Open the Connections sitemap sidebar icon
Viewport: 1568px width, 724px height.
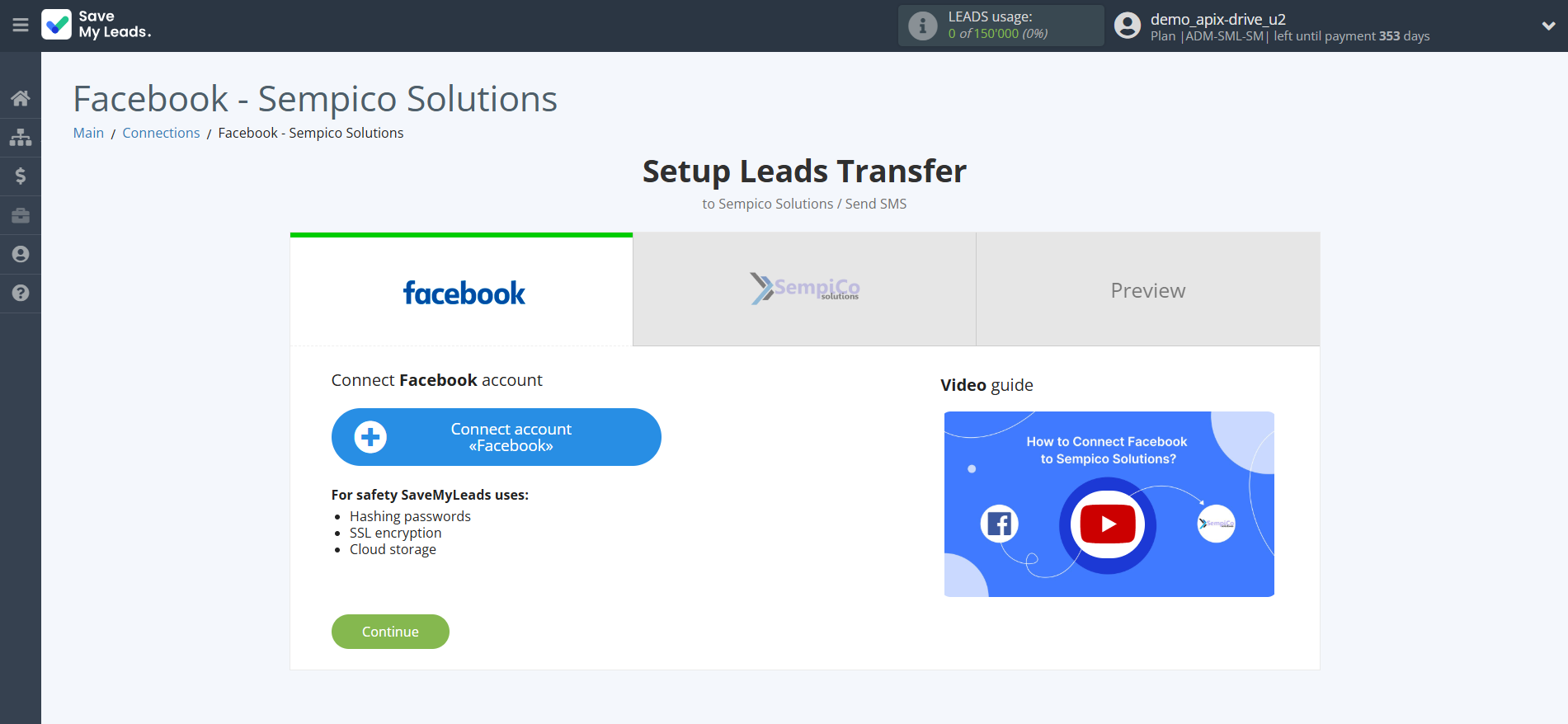21,137
